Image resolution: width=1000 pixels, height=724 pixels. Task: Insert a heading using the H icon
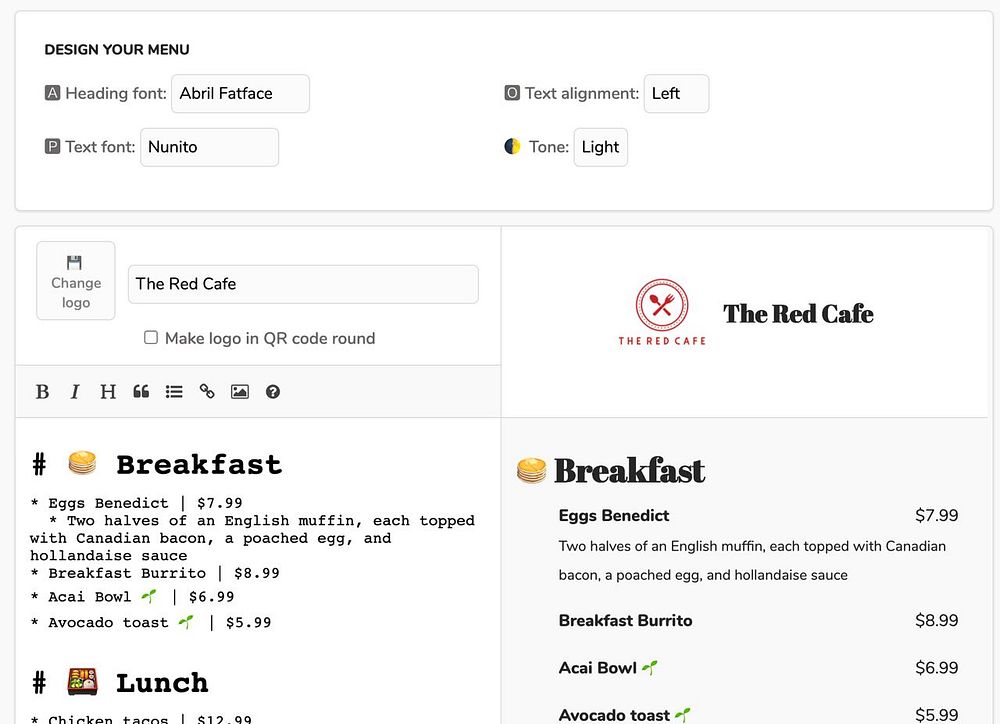tap(108, 392)
